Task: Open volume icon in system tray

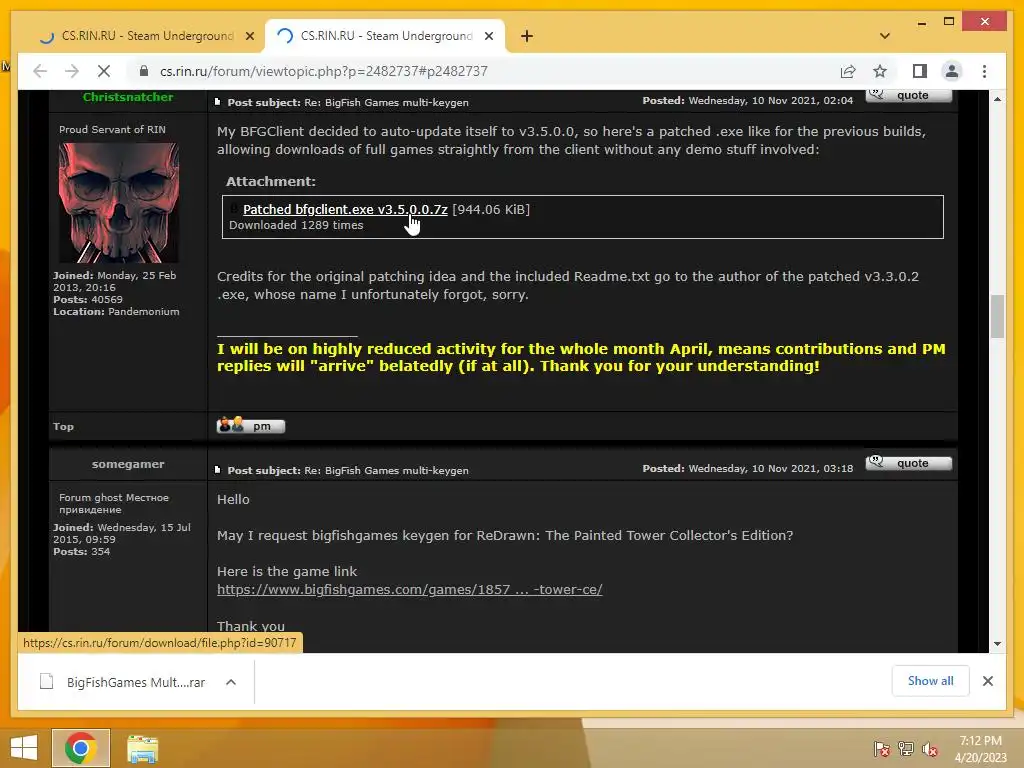Action: [x=929, y=749]
